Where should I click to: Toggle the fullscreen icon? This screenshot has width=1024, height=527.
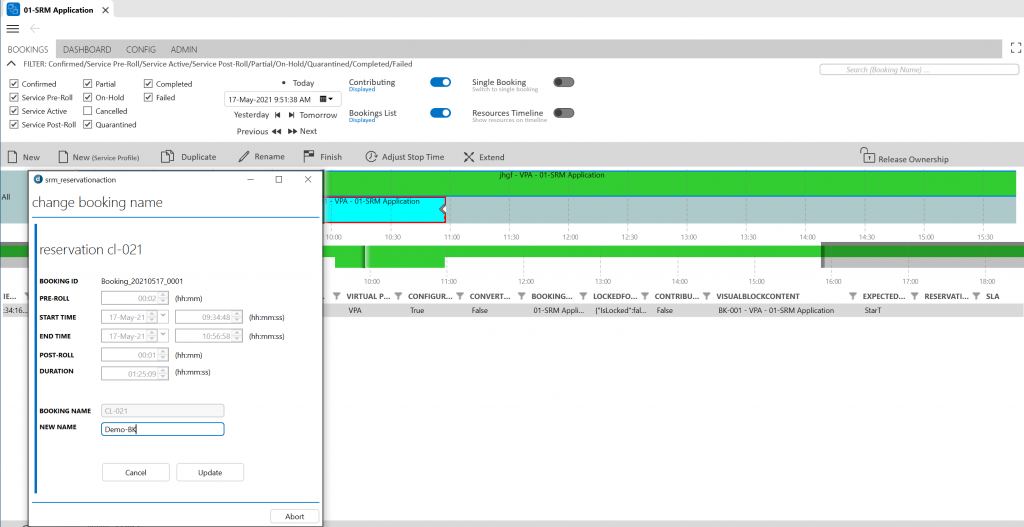tap(1016, 47)
